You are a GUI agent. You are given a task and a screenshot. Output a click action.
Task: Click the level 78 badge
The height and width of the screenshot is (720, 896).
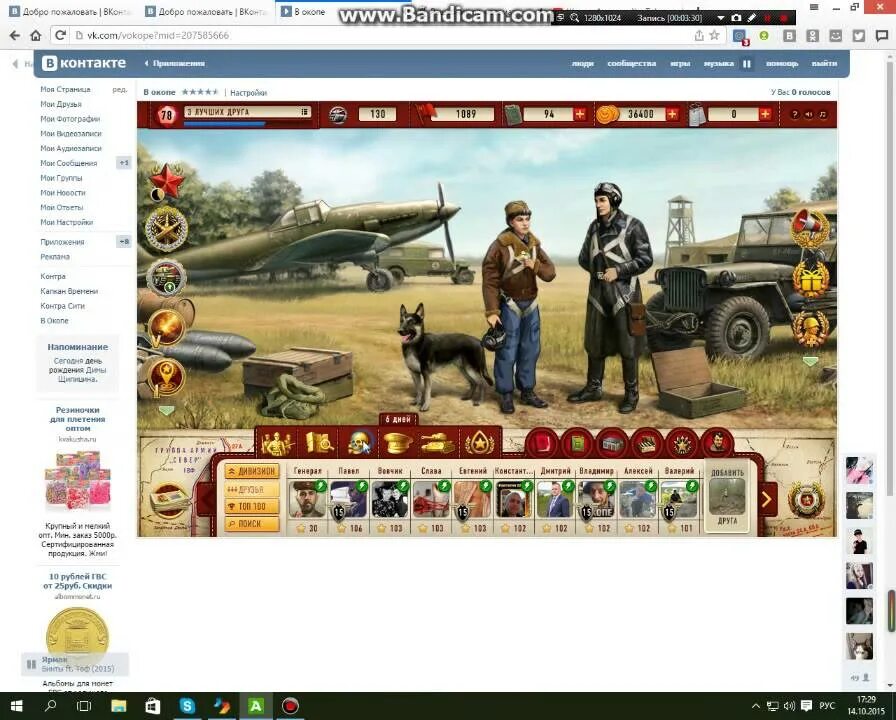(x=166, y=115)
